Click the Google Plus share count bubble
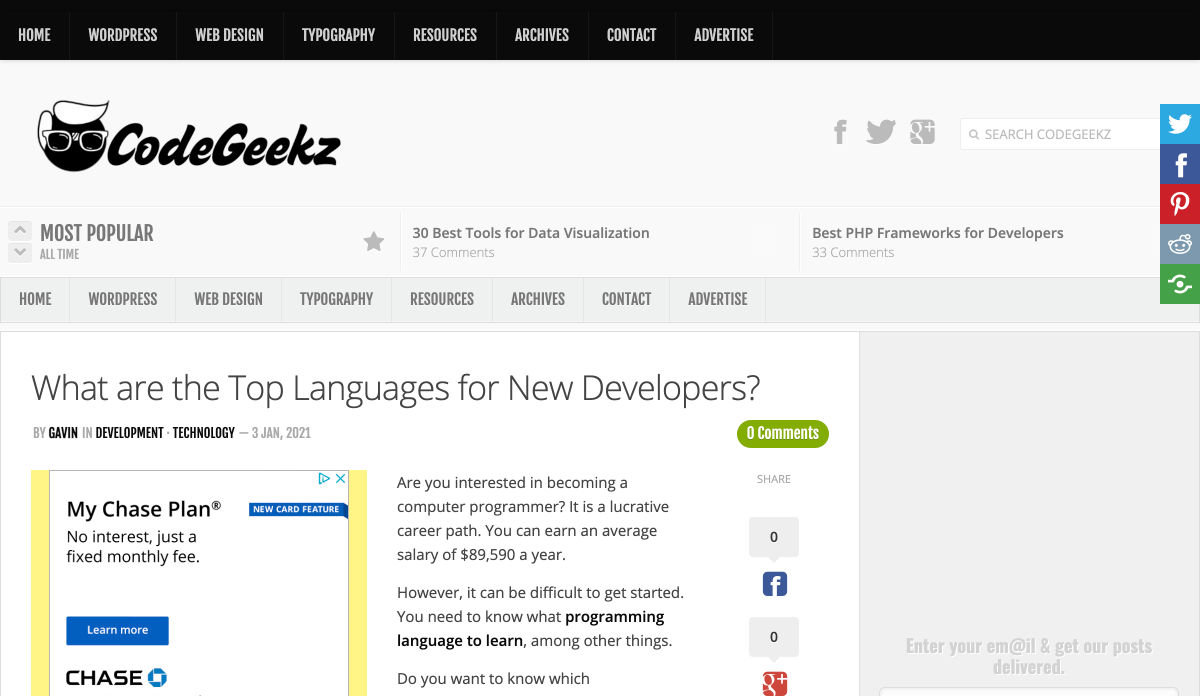Image resolution: width=1200 pixels, height=696 pixels. (774, 638)
